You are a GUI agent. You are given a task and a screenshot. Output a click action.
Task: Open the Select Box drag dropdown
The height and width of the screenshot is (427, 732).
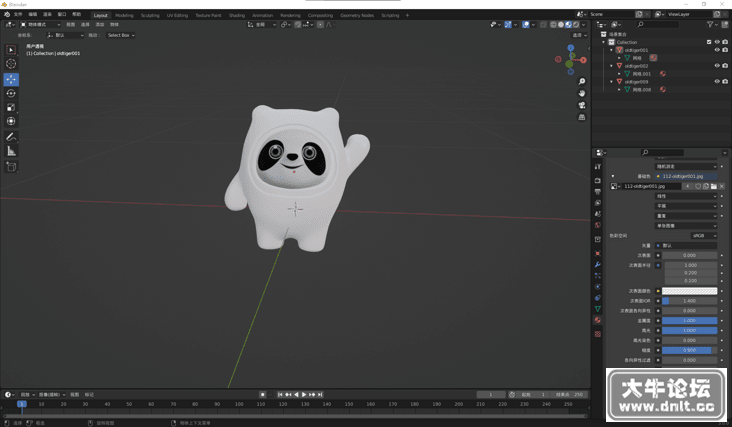click(x=121, y=35)
